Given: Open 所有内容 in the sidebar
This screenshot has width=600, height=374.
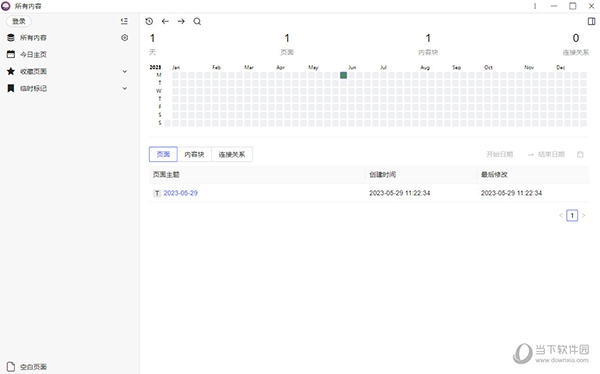Looking at the screenshot, I should (33, 38).
